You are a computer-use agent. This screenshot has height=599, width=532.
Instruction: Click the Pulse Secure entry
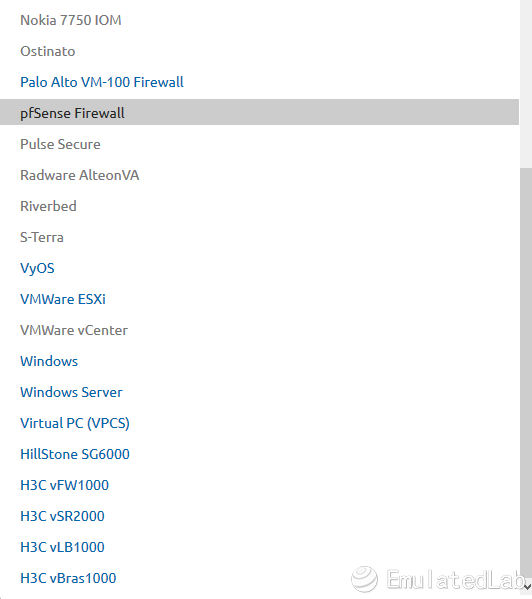coord(259,144)
